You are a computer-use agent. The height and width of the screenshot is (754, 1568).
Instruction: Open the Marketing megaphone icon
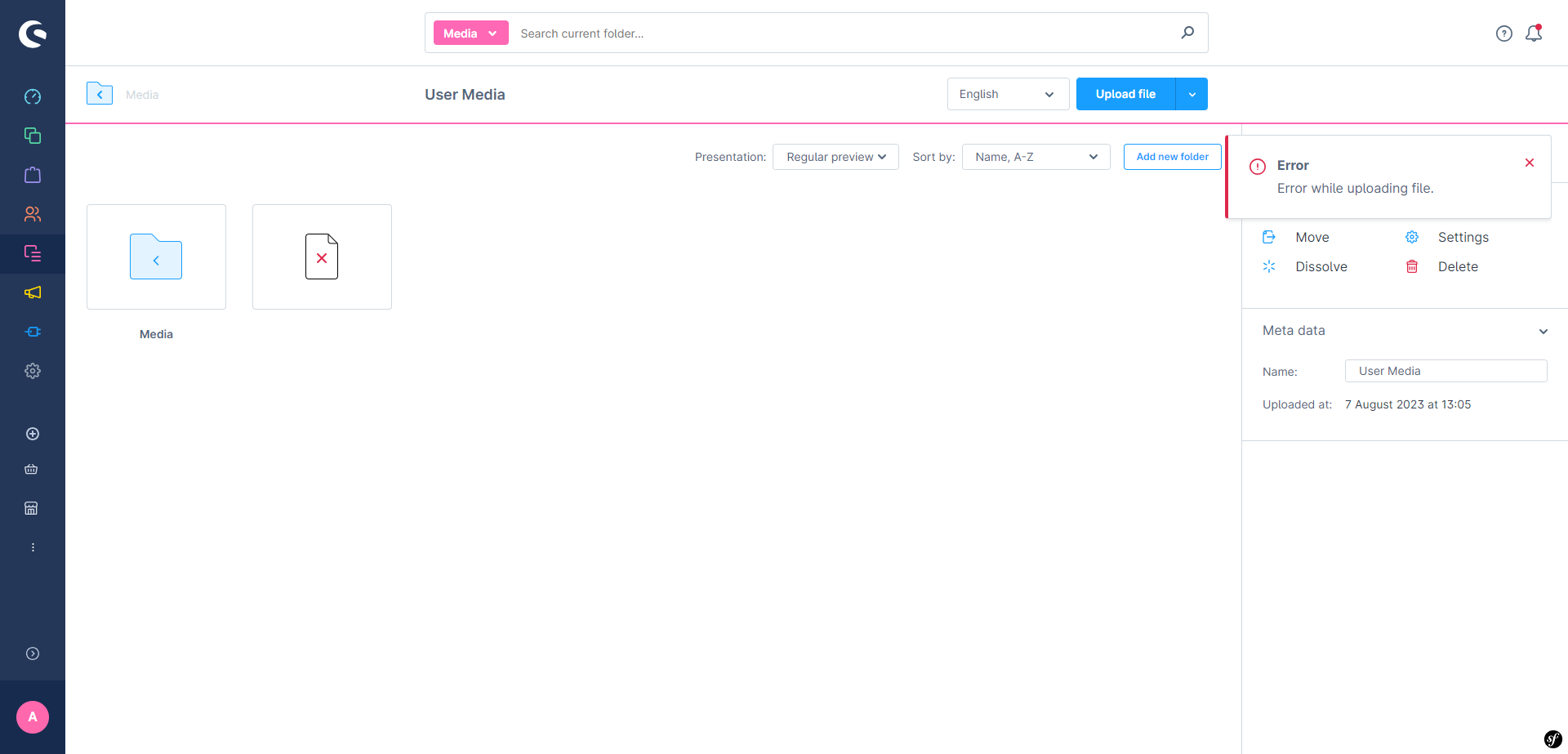33,292
